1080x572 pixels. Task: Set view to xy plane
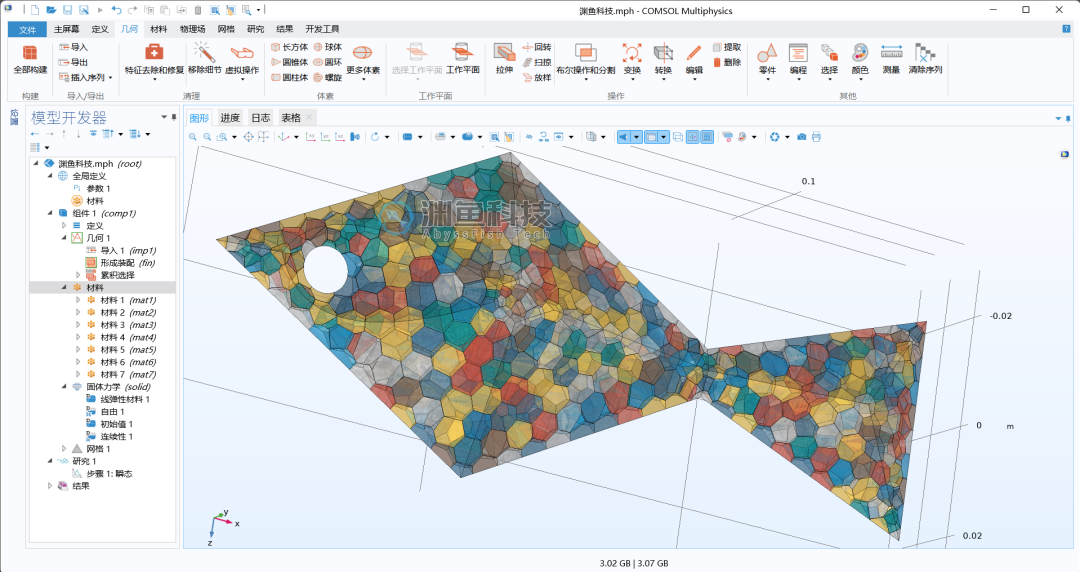pos(311,137)
